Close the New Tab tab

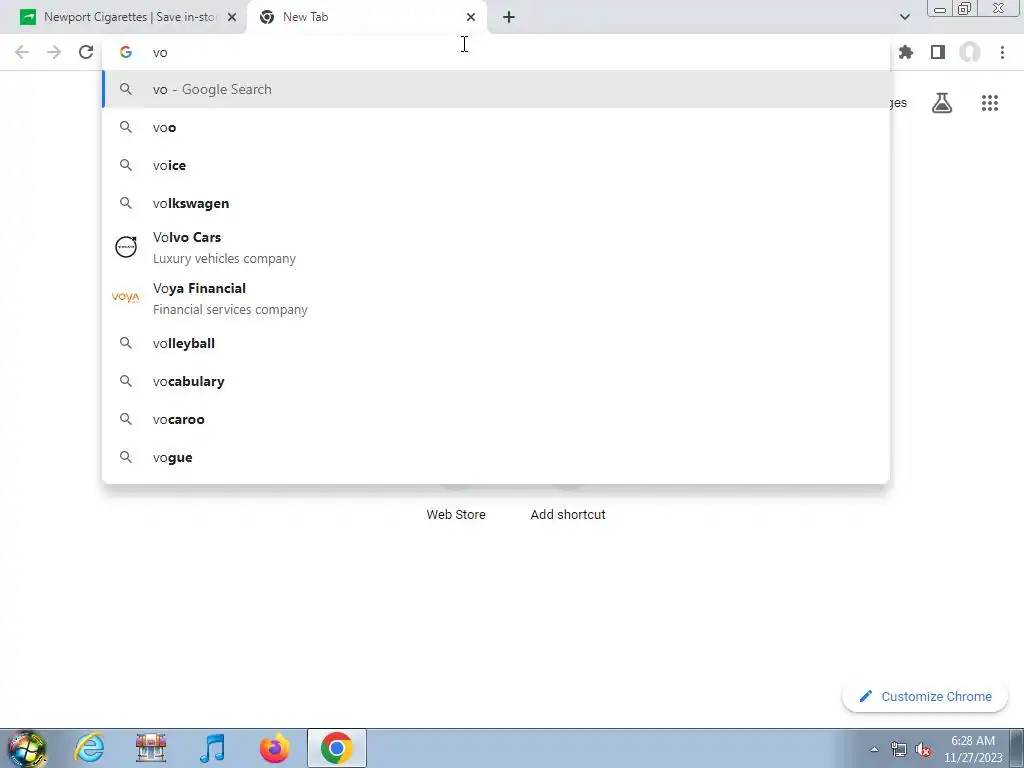click(x=471, y=17)
